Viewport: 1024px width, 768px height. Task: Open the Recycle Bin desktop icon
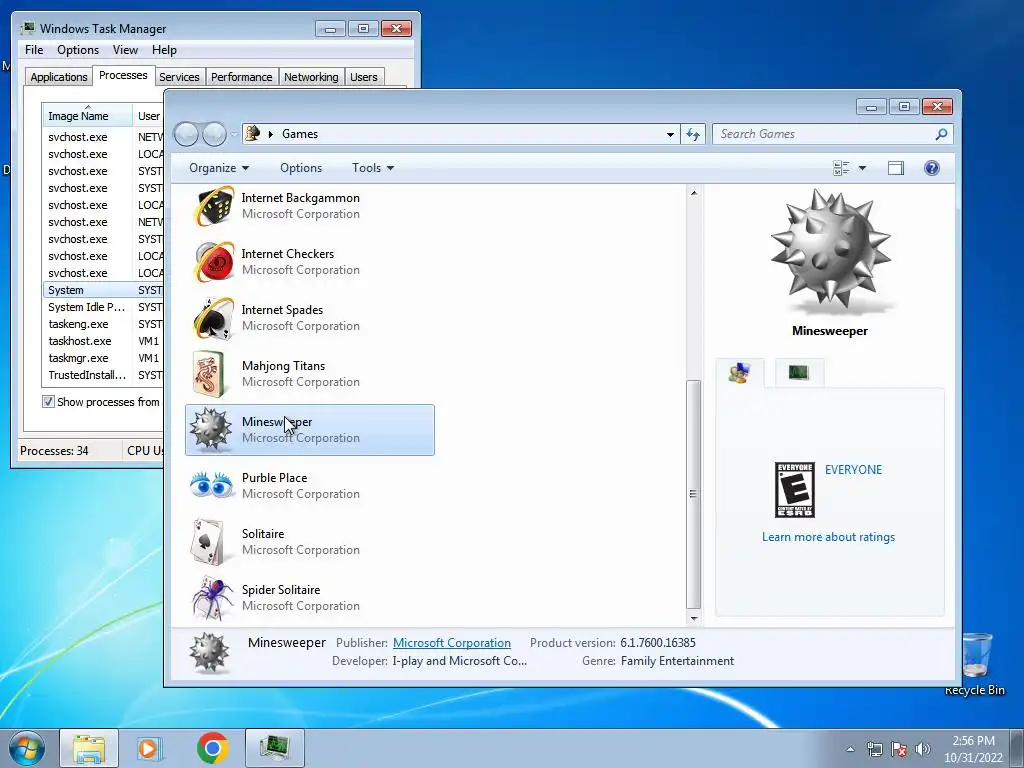pyautogui.click(x=974, y=665)
